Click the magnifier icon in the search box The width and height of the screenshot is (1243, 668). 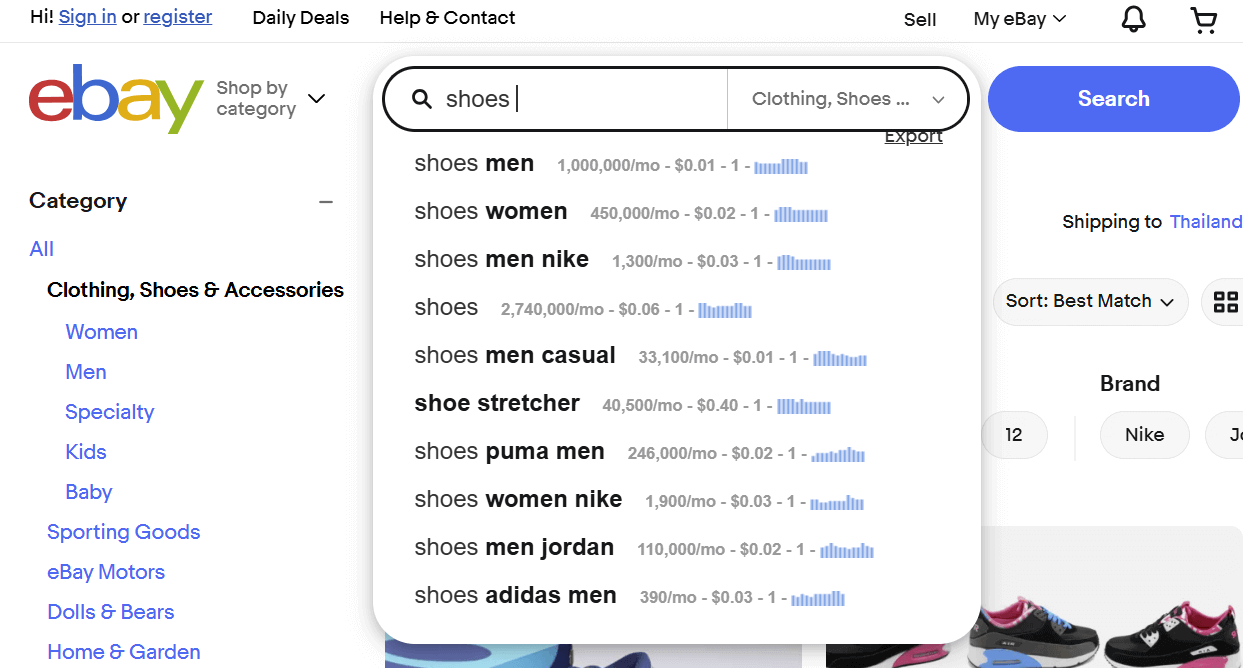click(x=422, y=99)
